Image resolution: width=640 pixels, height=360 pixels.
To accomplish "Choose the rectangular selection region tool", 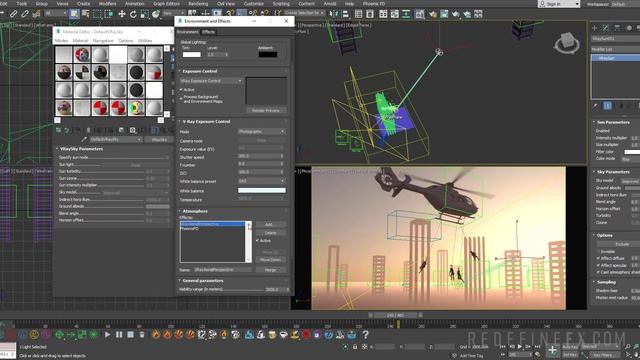I will (x=97, y=14).
